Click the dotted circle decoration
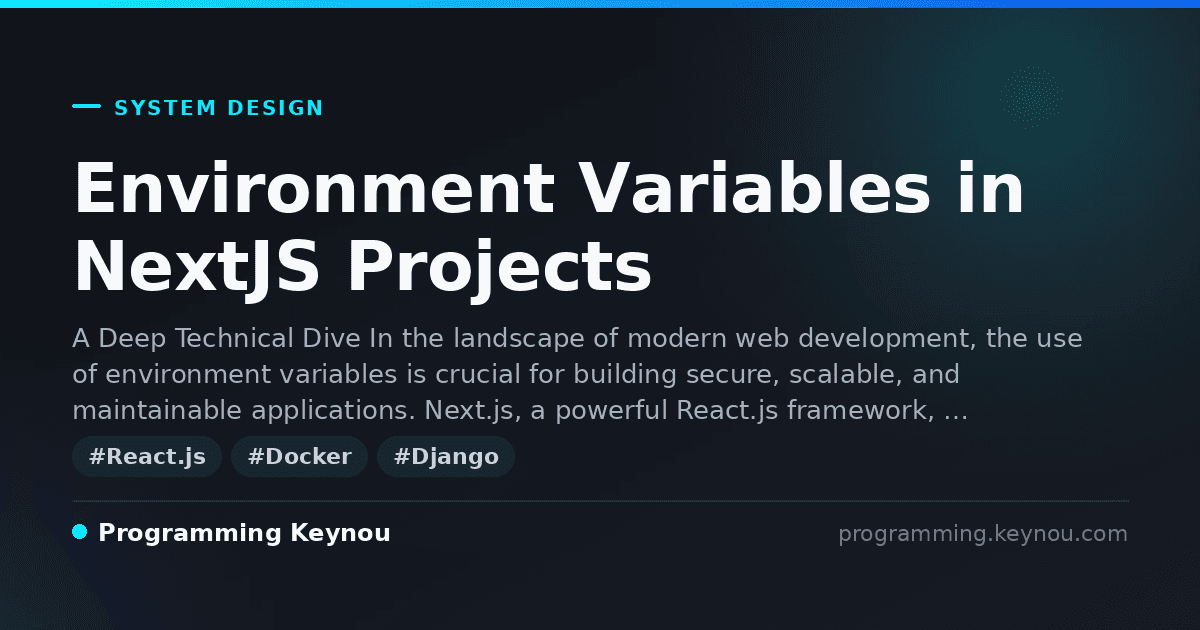The image size is (1200, 630). click(1030, 98)
